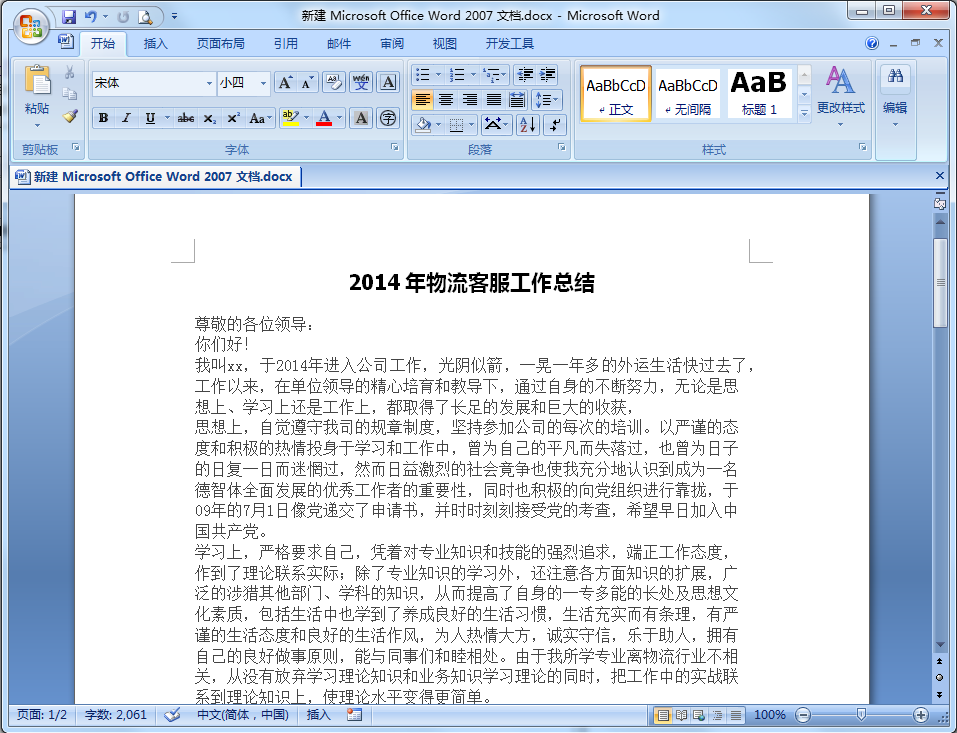This screenshot has height=733, width=957.
Task: Save the document via quick access
Action: click(x=69, y=16)
